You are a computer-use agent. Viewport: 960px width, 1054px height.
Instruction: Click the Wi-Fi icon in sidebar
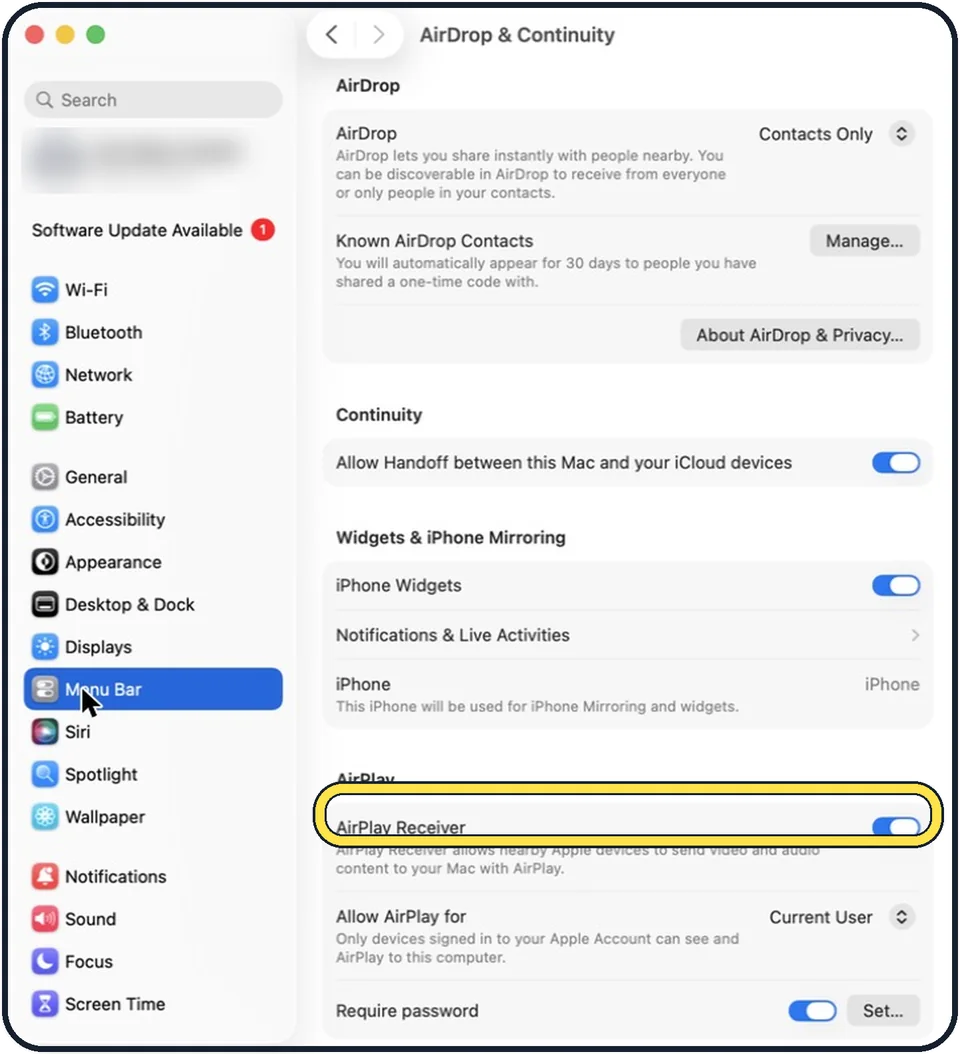click(x=45, y=290)
